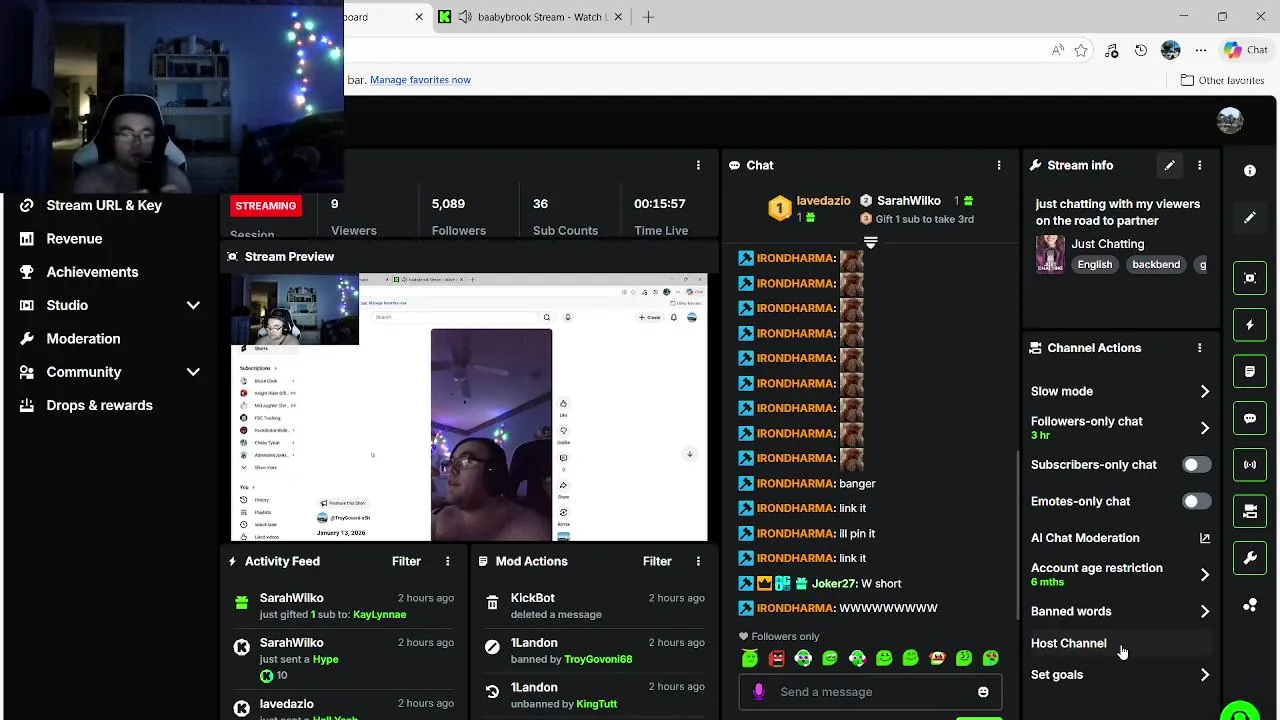Collapse chat leaderboard with arrow under SarahWilko
Screen dimensions: 1280x720
tap(870, 242)
